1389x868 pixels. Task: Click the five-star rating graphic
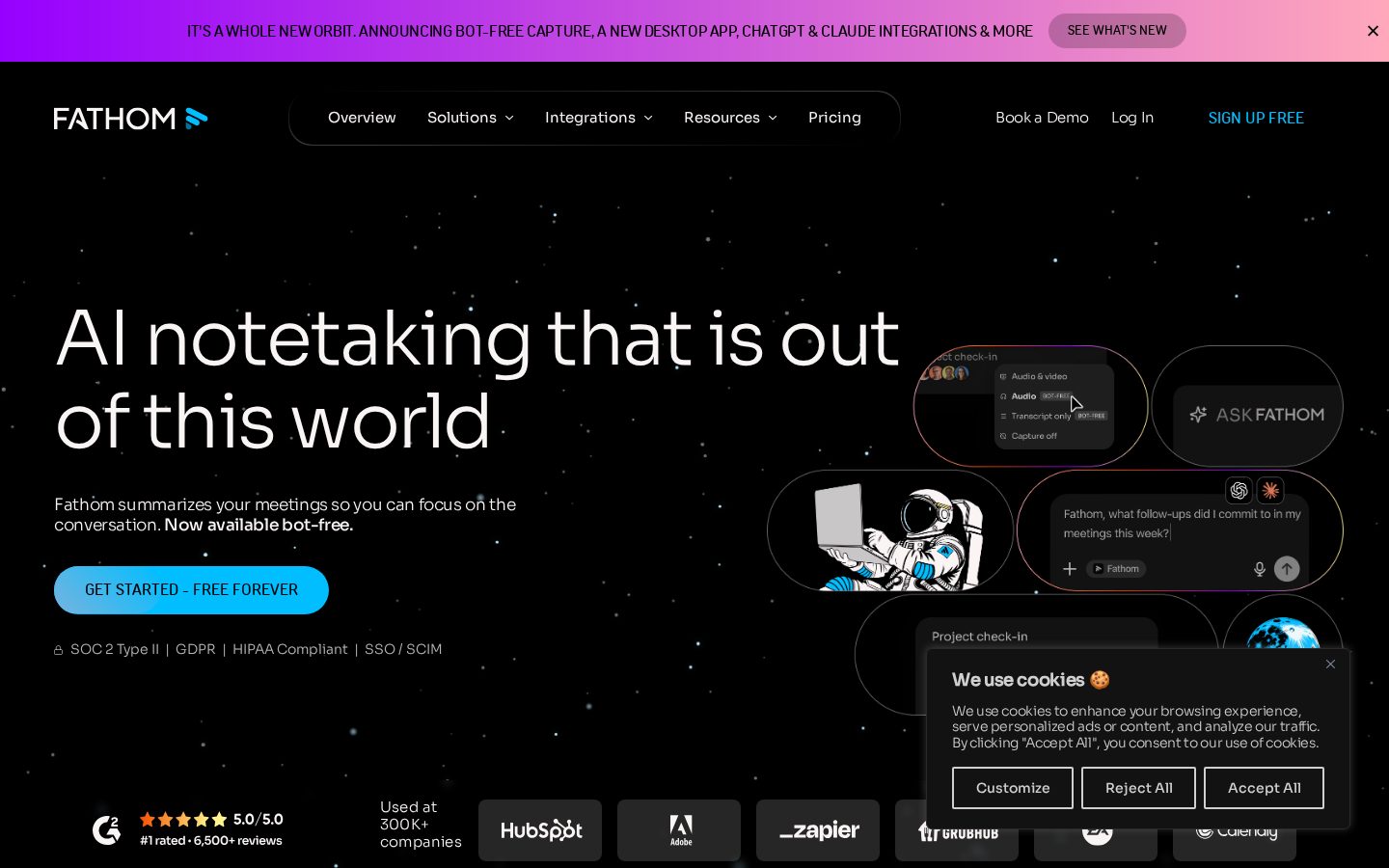click(x=183, y=820)
